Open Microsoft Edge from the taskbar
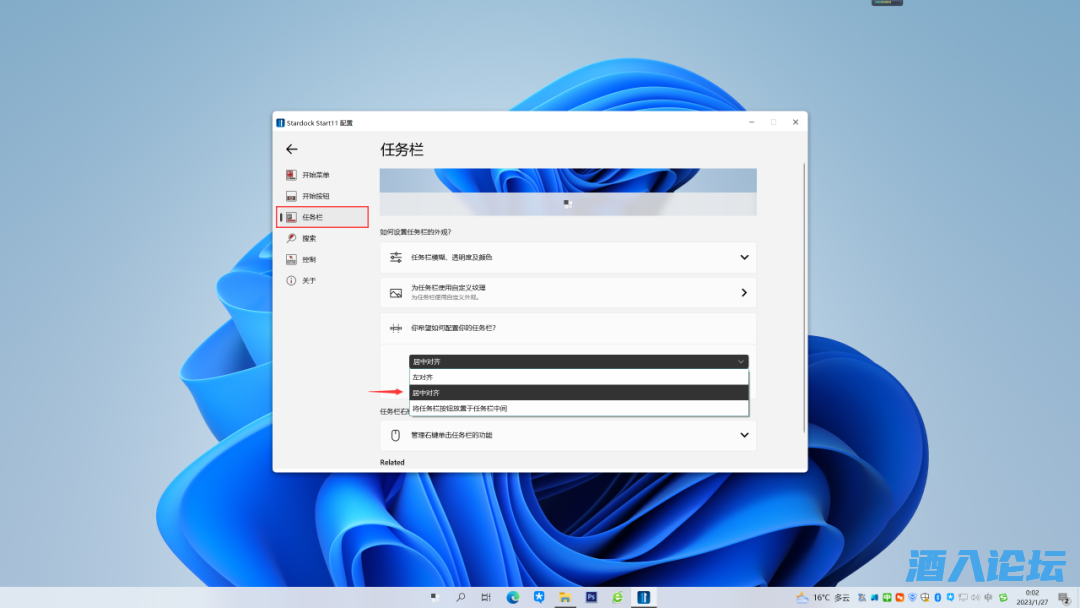The width and height of the screenshot is (1080, 608). click(513, 597)
